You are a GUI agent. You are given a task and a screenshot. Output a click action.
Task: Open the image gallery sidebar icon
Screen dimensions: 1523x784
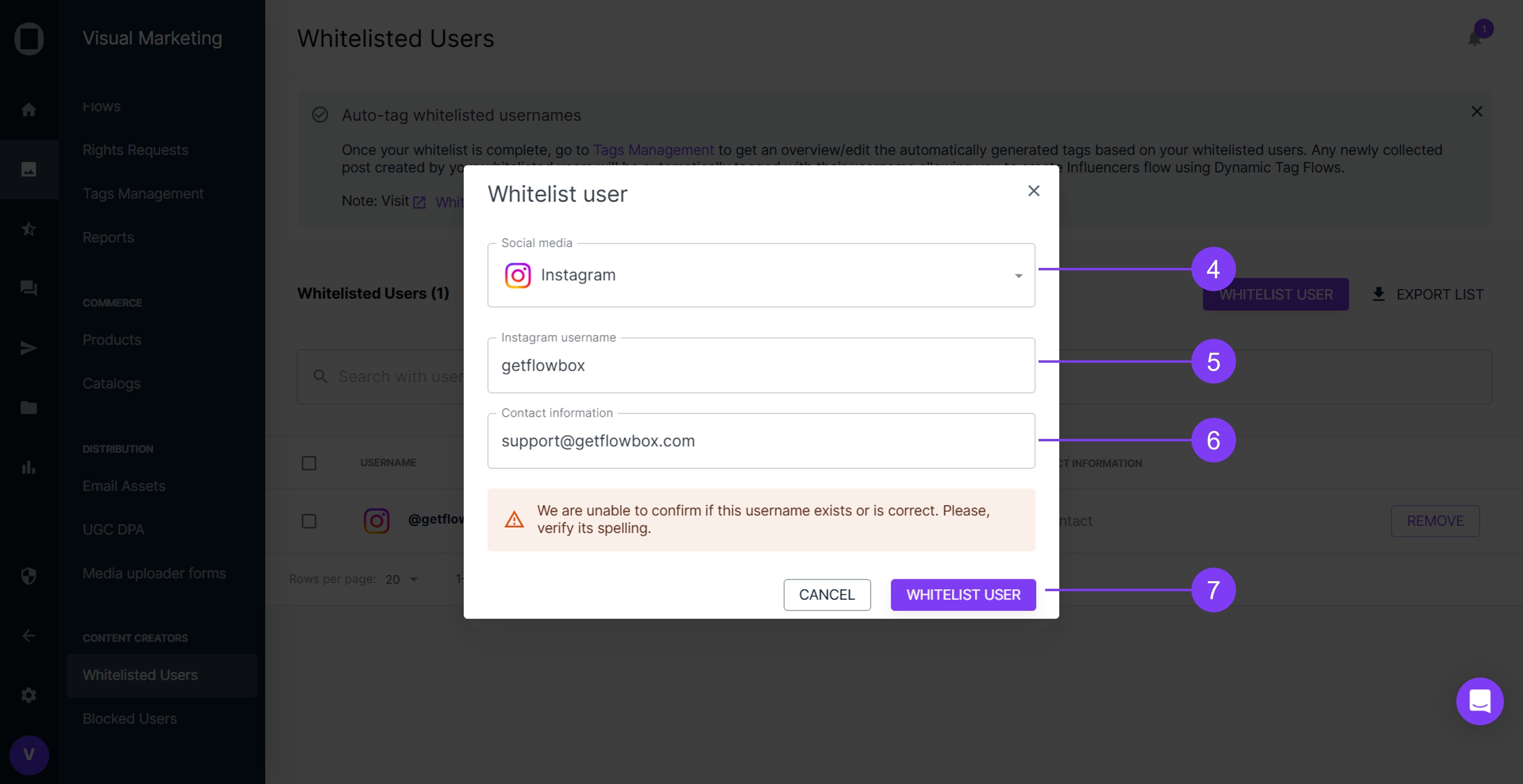[x=28, y=170]
